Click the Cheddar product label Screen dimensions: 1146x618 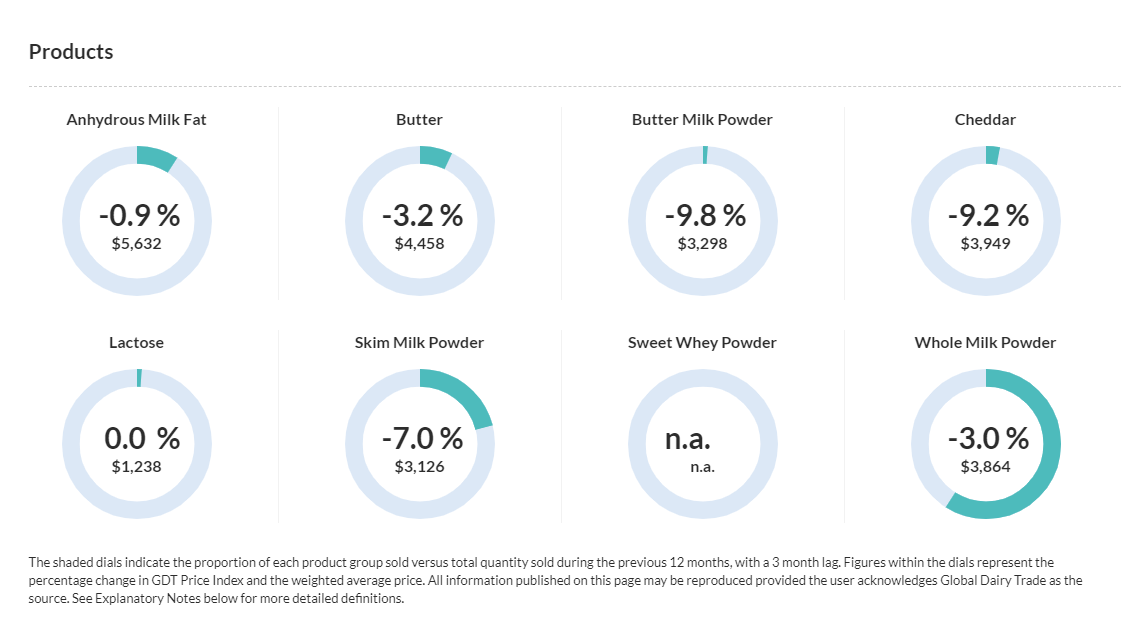985,120
